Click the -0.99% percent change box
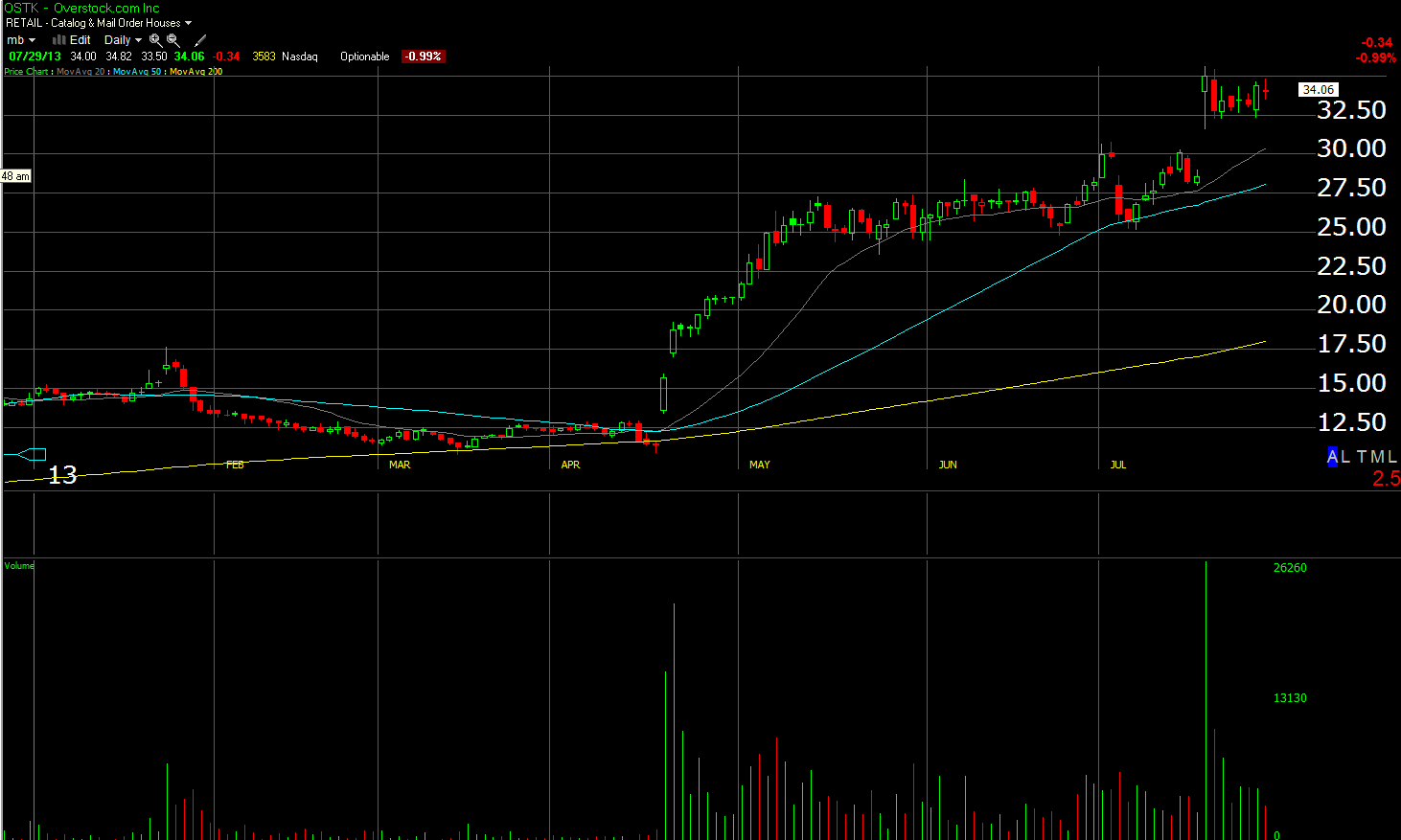Screen dimensions: 1401x840 [423, 57]
